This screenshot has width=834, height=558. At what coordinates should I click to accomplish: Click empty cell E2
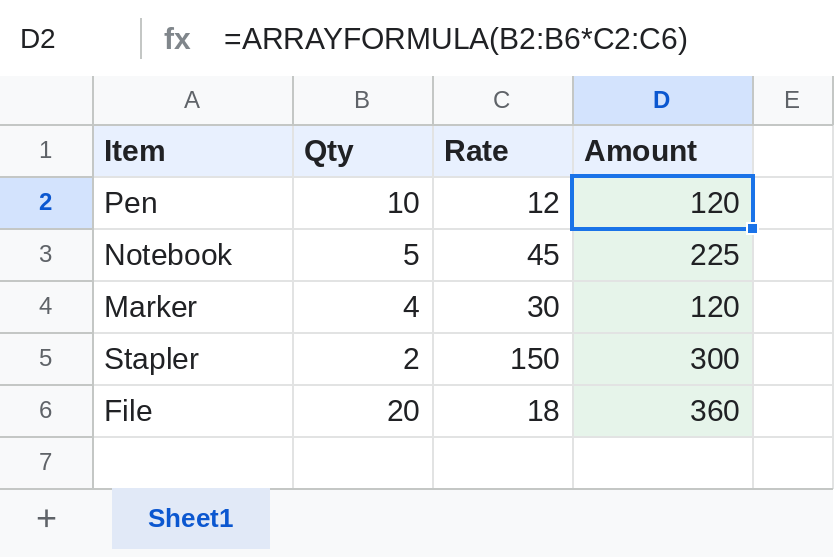click(794, 203)
